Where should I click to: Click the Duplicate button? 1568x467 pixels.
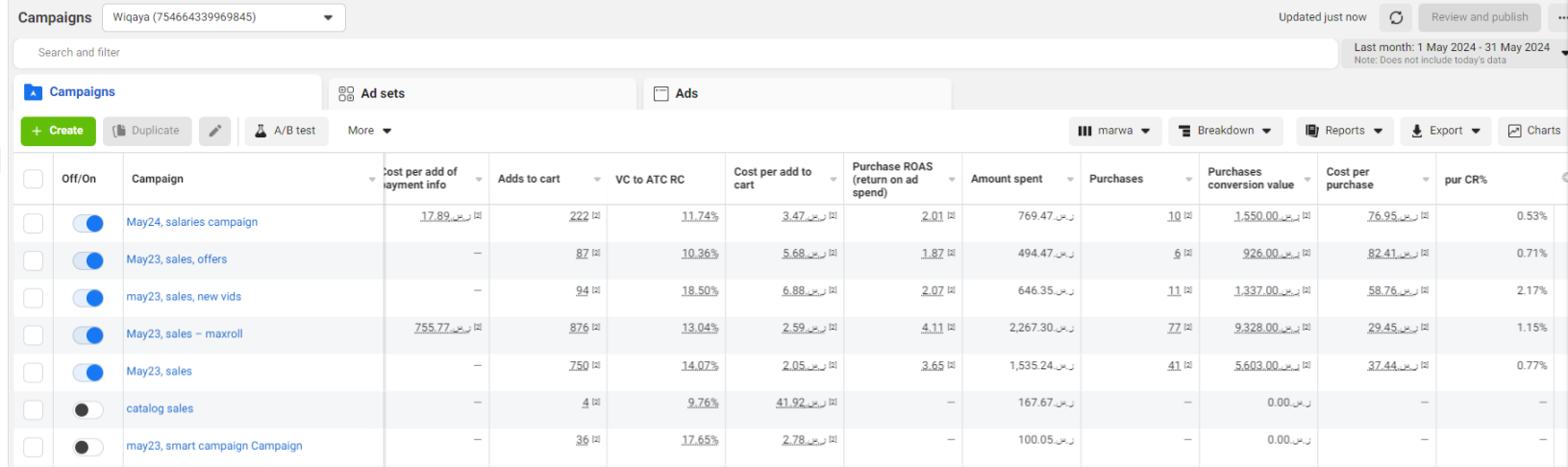[x=147, y=131]
